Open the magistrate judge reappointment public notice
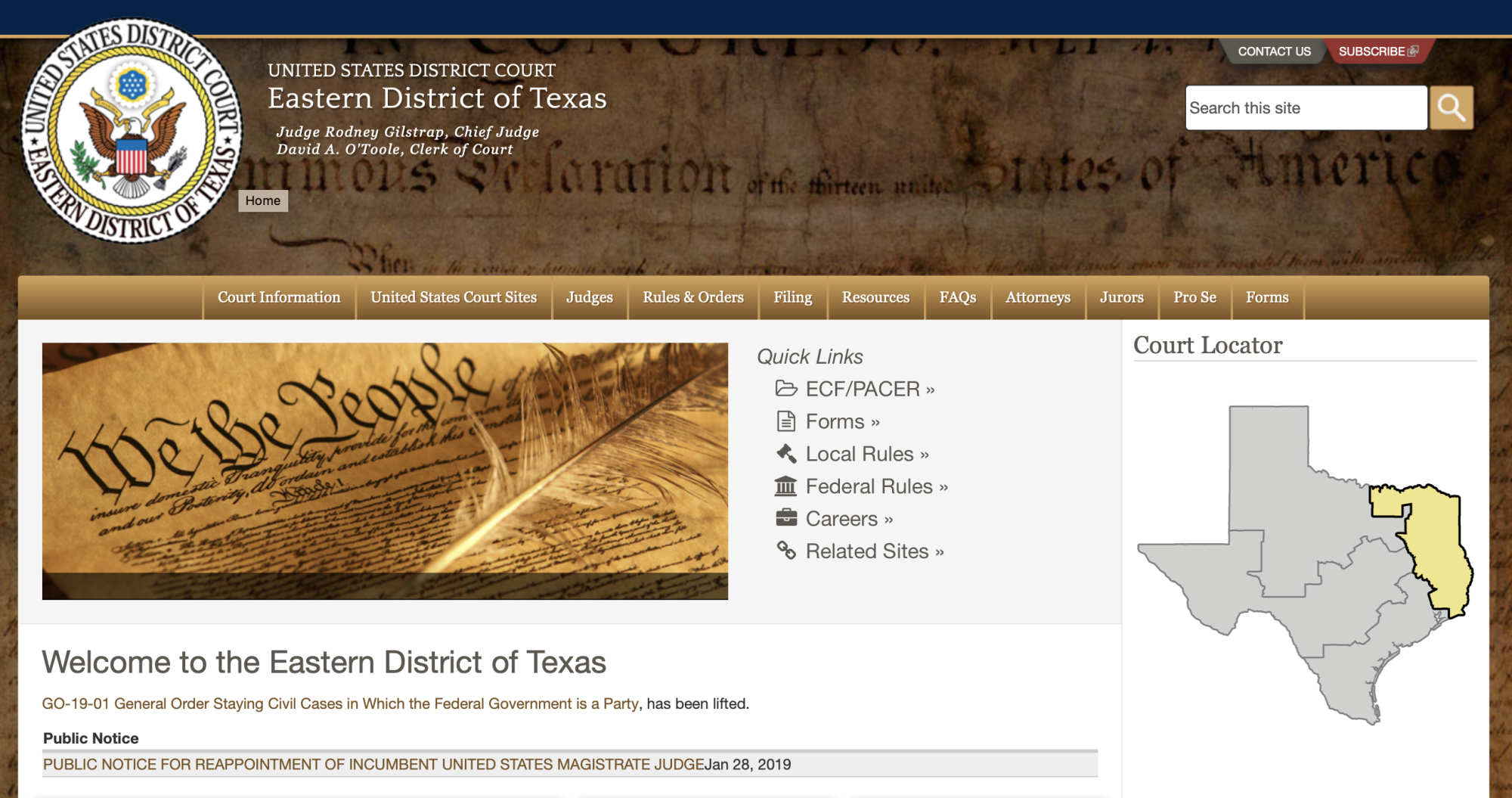Image resolution: width=1512 pixels, height=798 pixels. (x=373, y=765)
